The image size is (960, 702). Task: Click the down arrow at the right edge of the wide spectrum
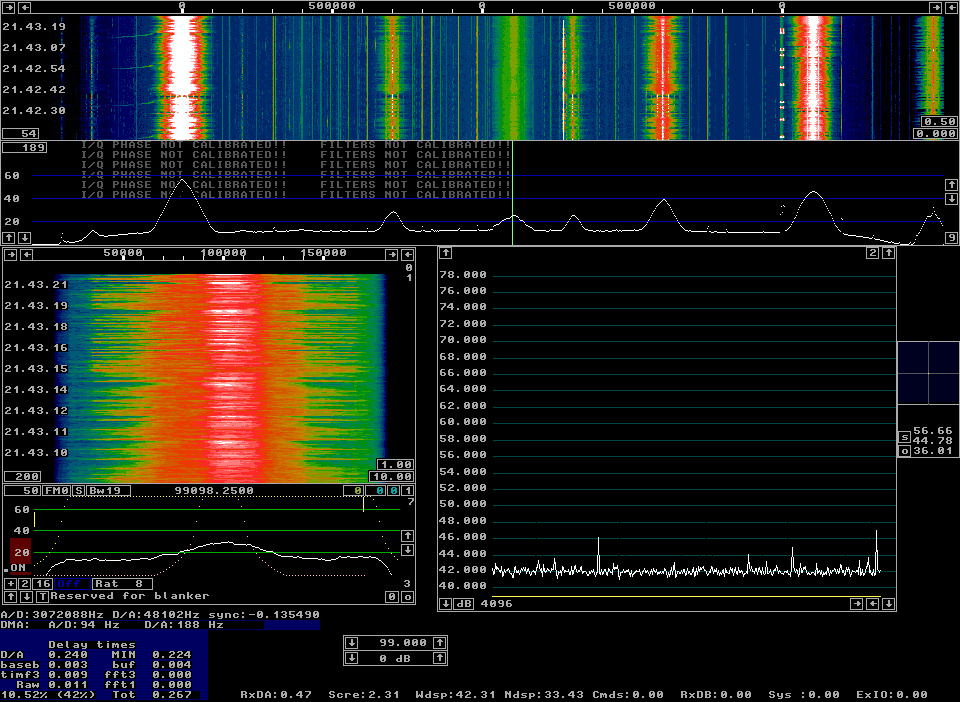(951, 198)
